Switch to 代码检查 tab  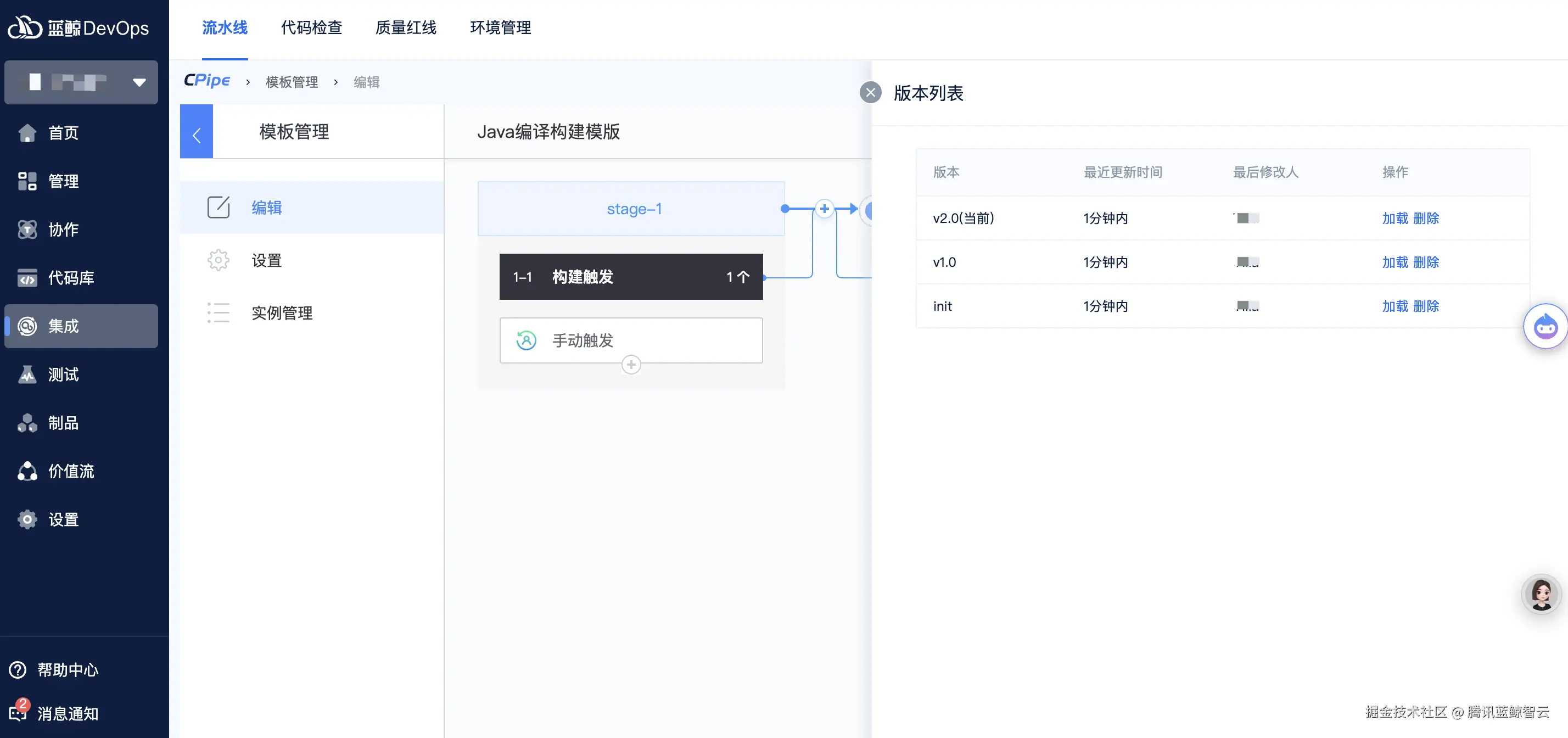[x=311, y=28]
